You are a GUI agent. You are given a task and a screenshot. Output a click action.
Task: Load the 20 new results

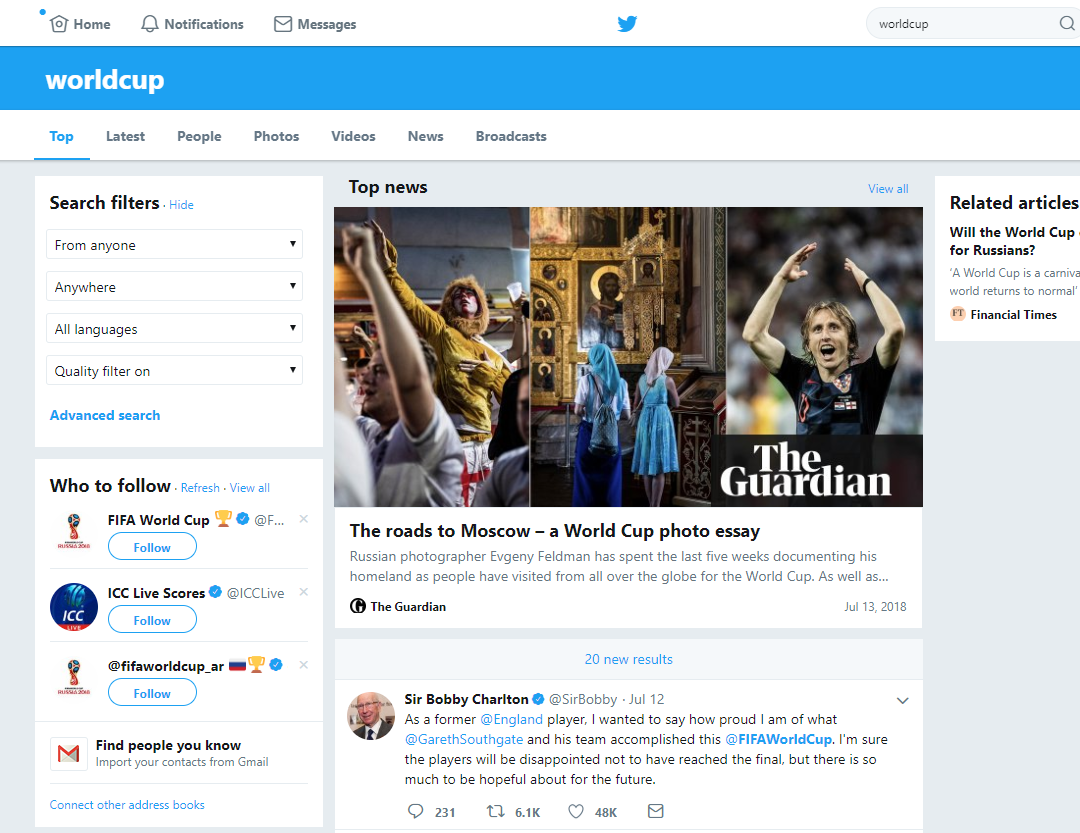click(628, 659)
